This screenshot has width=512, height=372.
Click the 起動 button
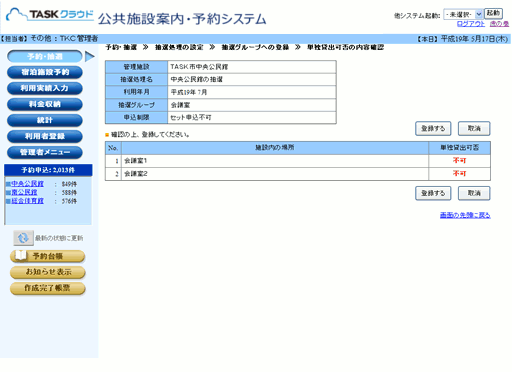[x=493, y=13]
